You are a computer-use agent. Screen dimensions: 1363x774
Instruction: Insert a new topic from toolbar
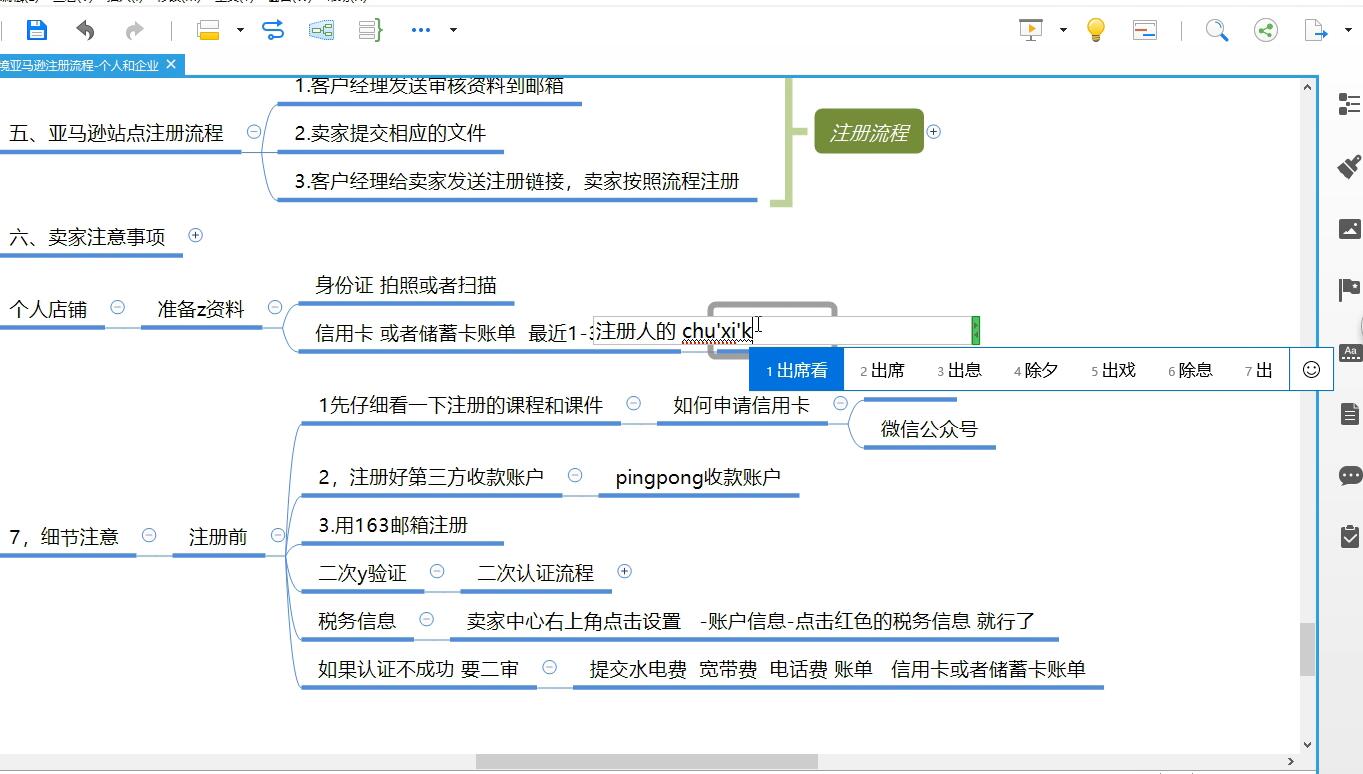point(209,30)
